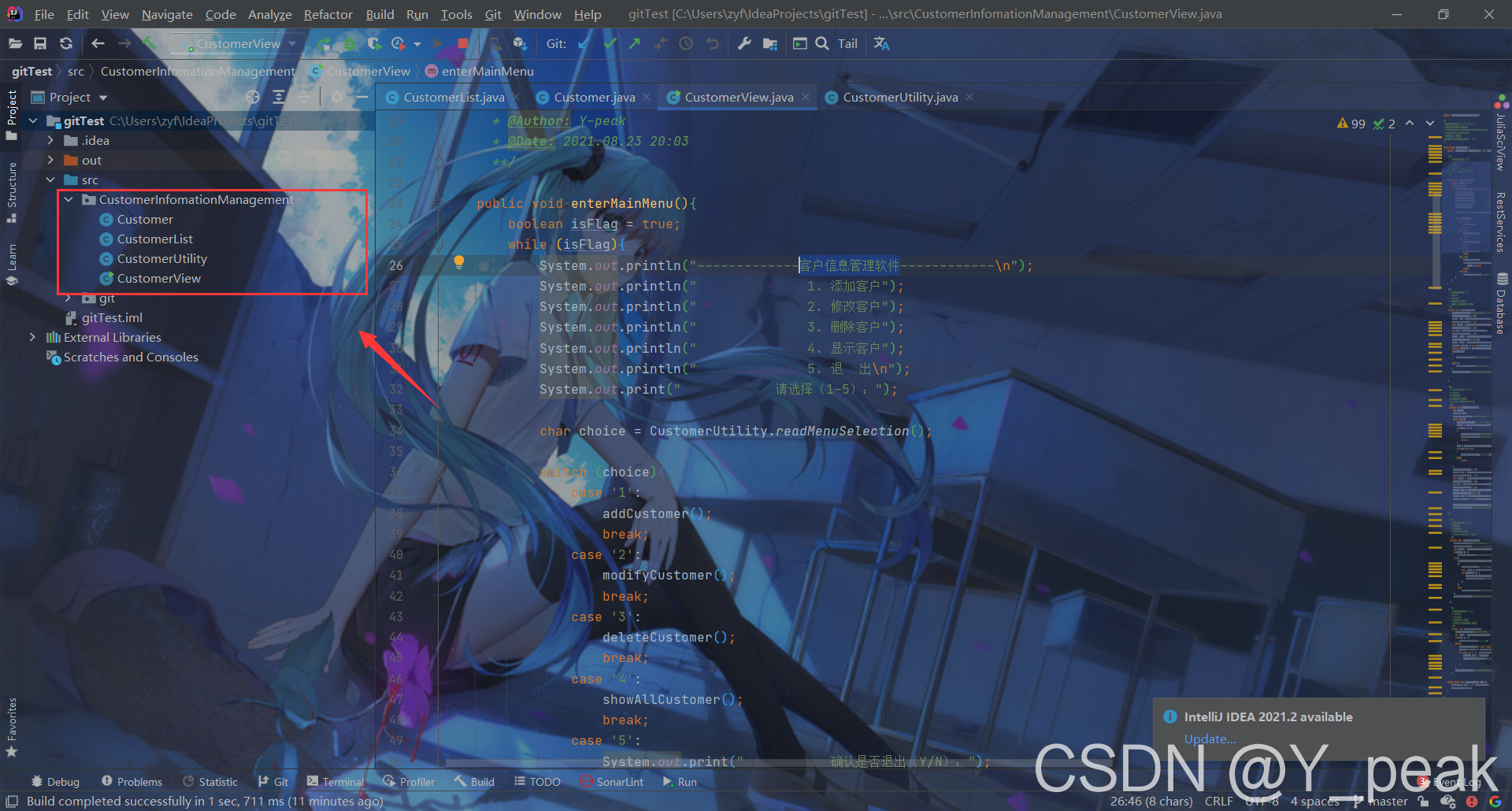Click the Update... link in notification
Screen dimensions: 1512x811
point(1210,739)
